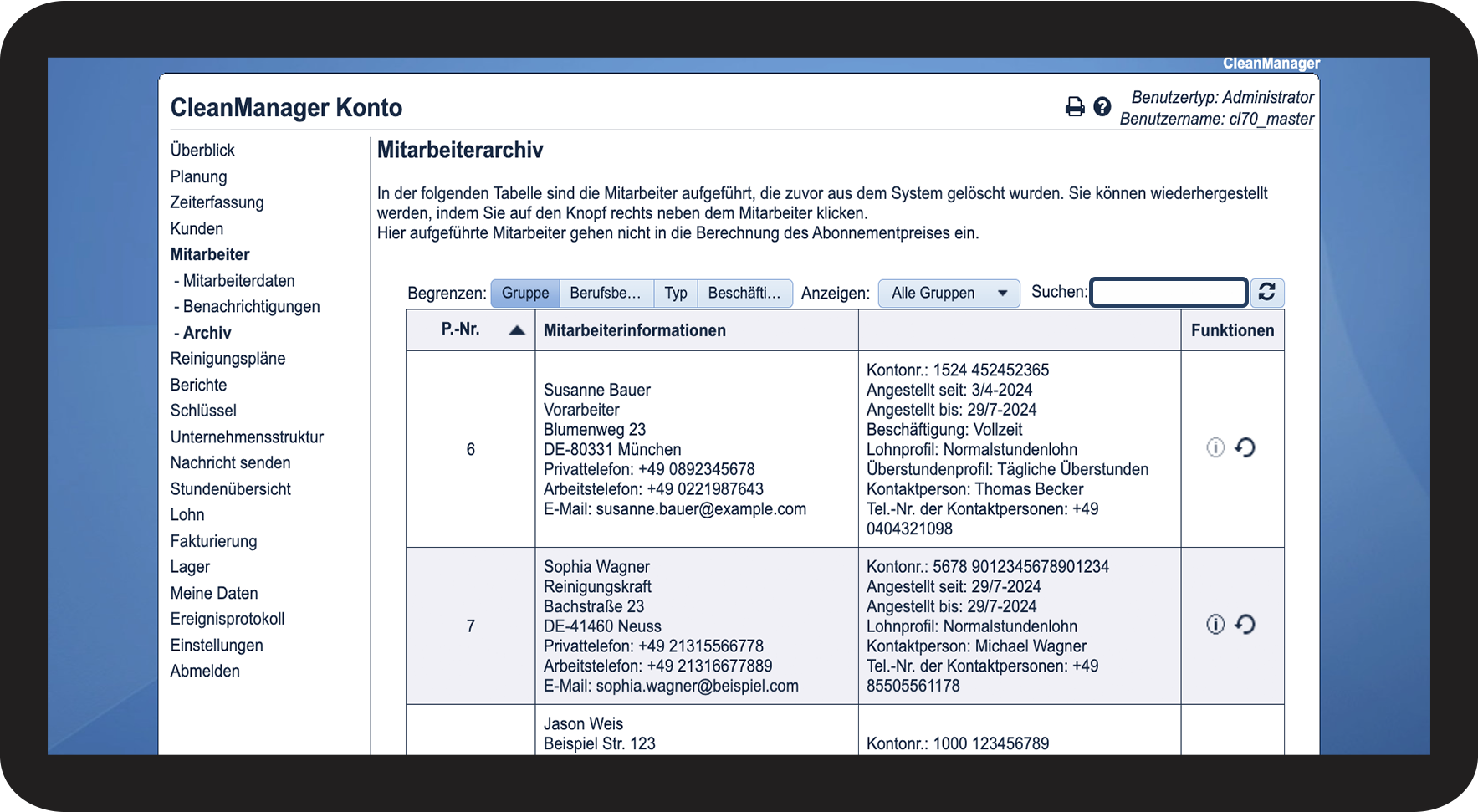Image resolution: width=1478 pixels, height=812 pixels.
Task: Go to Benachrichtigungen submenu item
Action: 251,307
